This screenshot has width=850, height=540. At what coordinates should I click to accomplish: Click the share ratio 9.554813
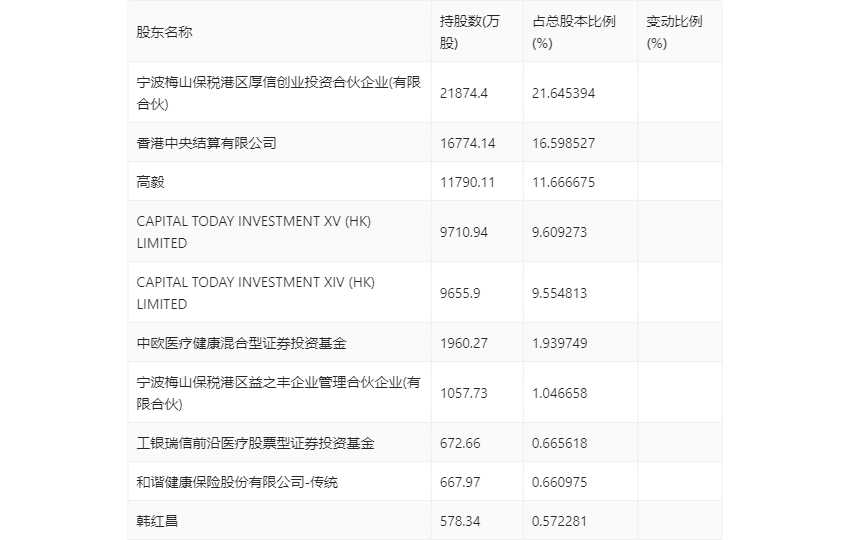coord(559,293)
